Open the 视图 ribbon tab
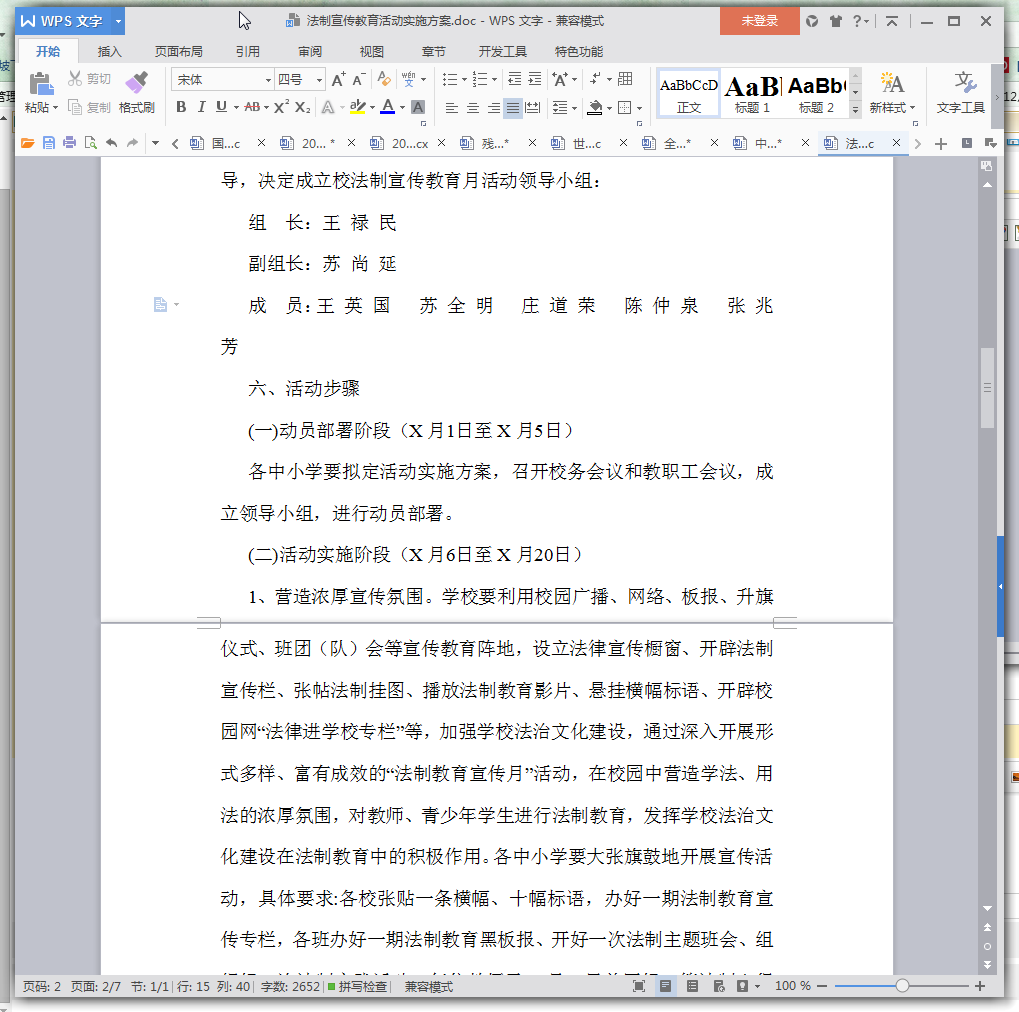This screenshot has height=1012, width=1019. (372, 51)
